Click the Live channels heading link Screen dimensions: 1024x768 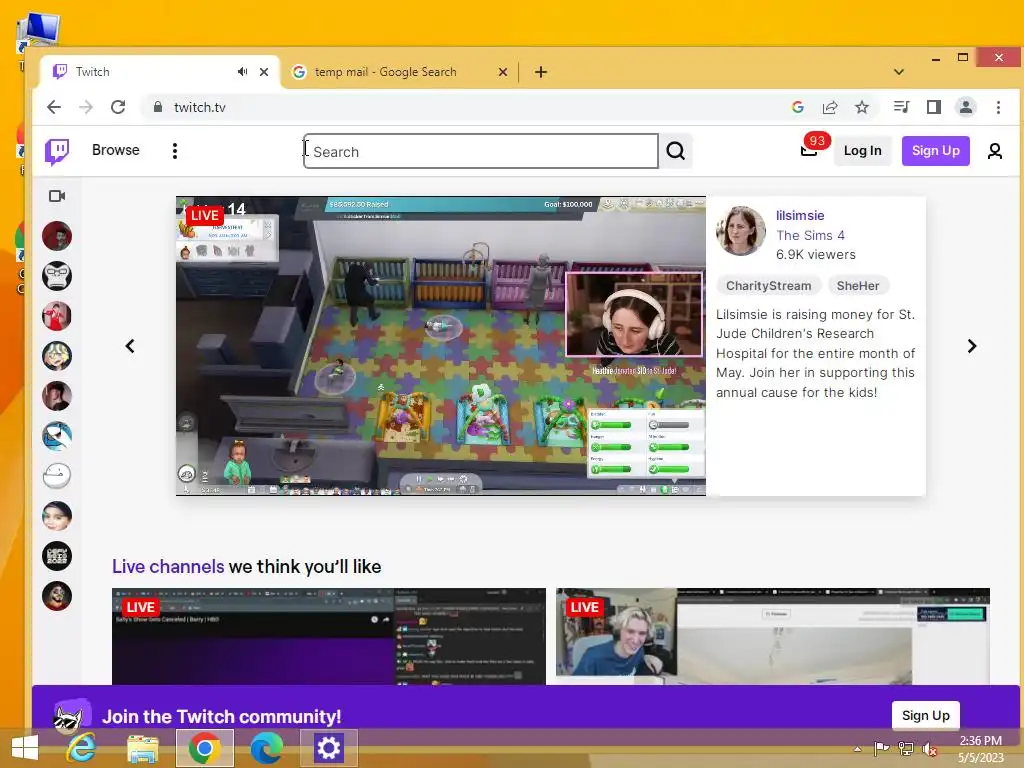(x=168, y=566)
